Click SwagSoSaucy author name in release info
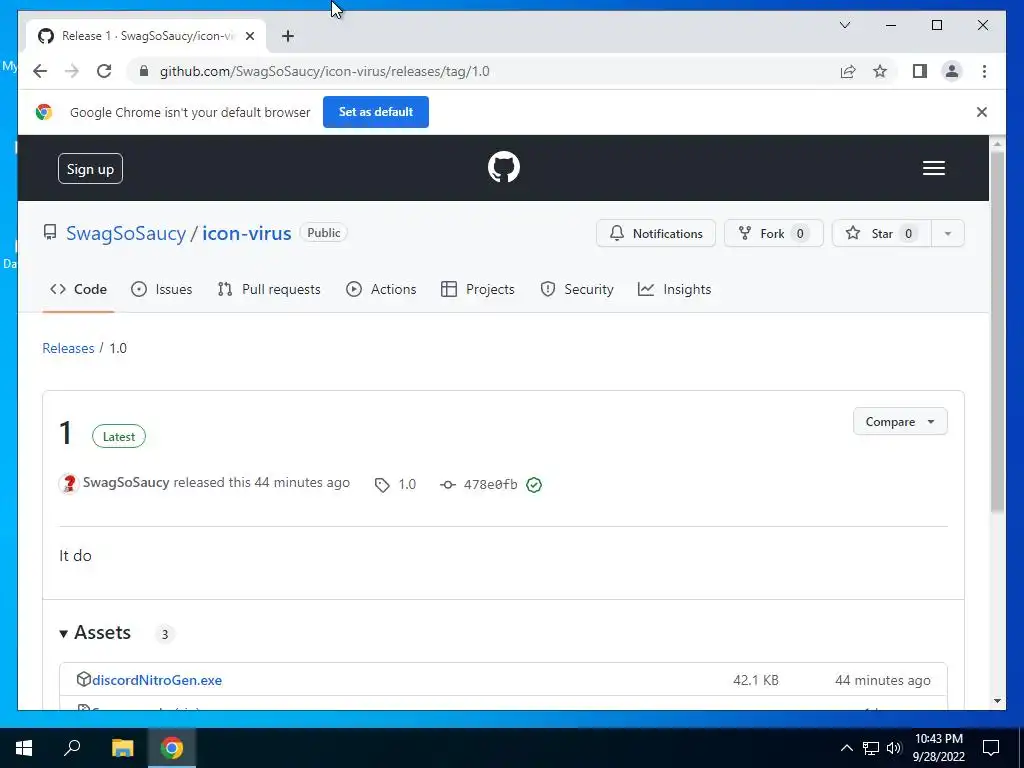This screenshot has height=768, width=1024. 126,483
